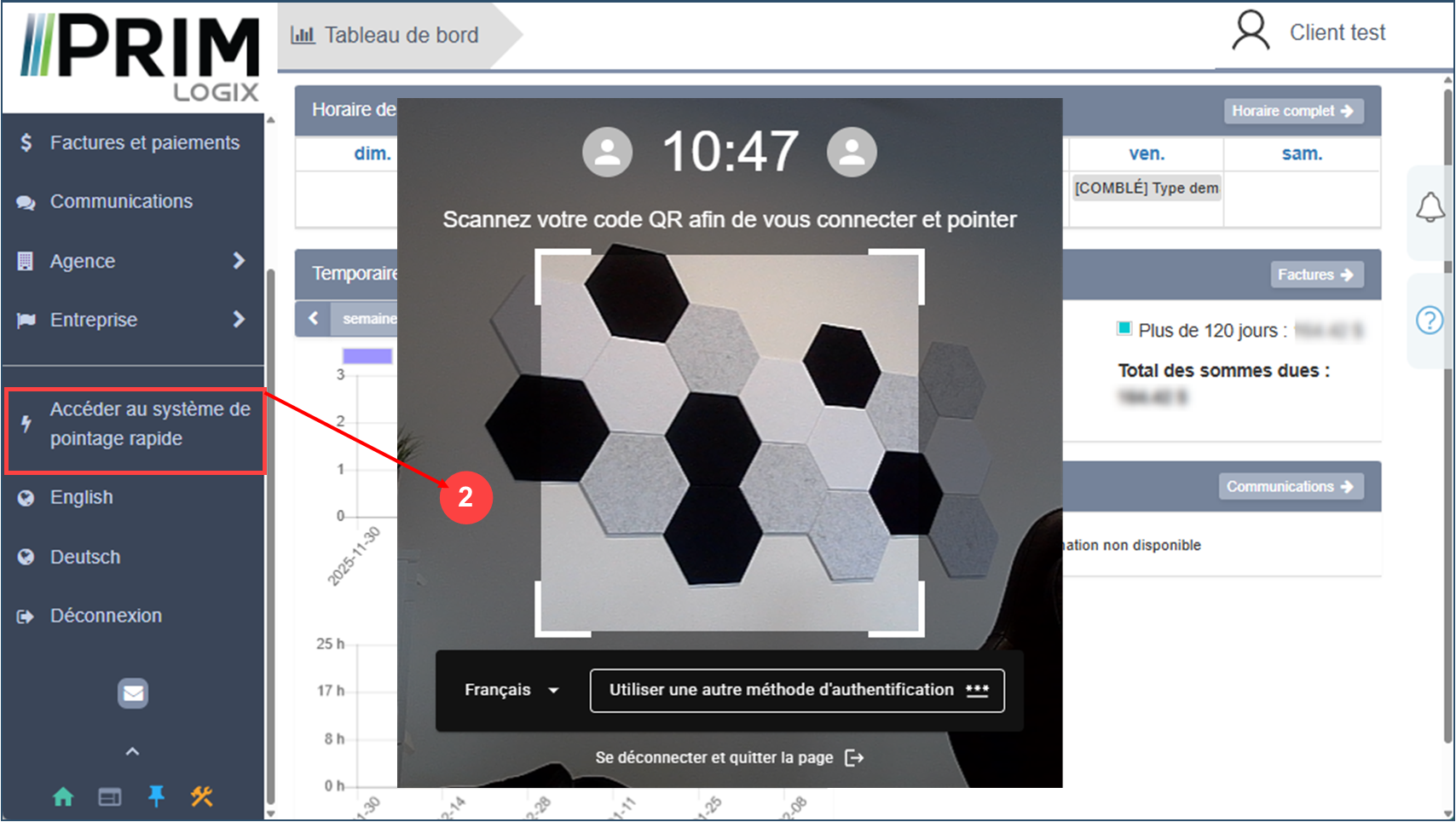Click the green home icon in sidebar footer

63,796
